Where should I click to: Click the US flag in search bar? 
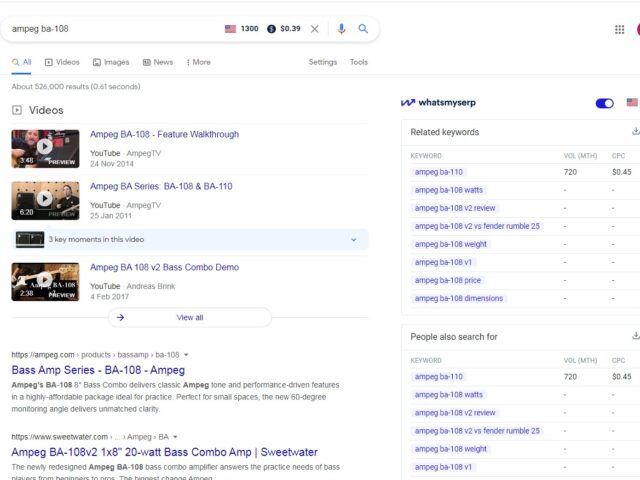pyautogui.click(x=230, y=29)
